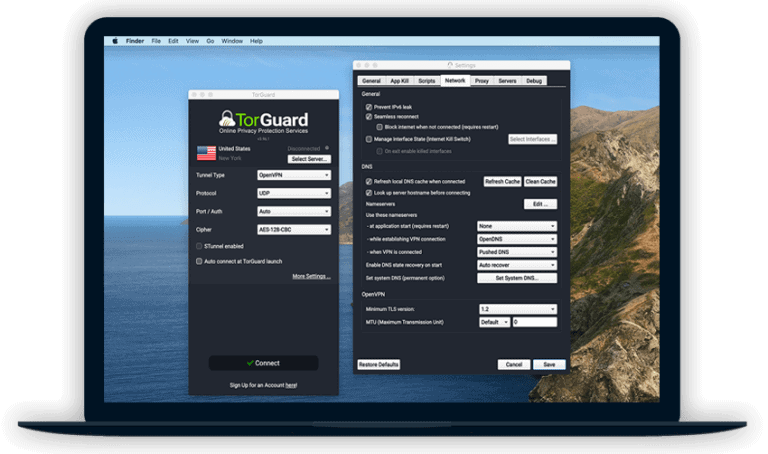
Task: Click the Restore Defaults button
Action: pos(379,364)
